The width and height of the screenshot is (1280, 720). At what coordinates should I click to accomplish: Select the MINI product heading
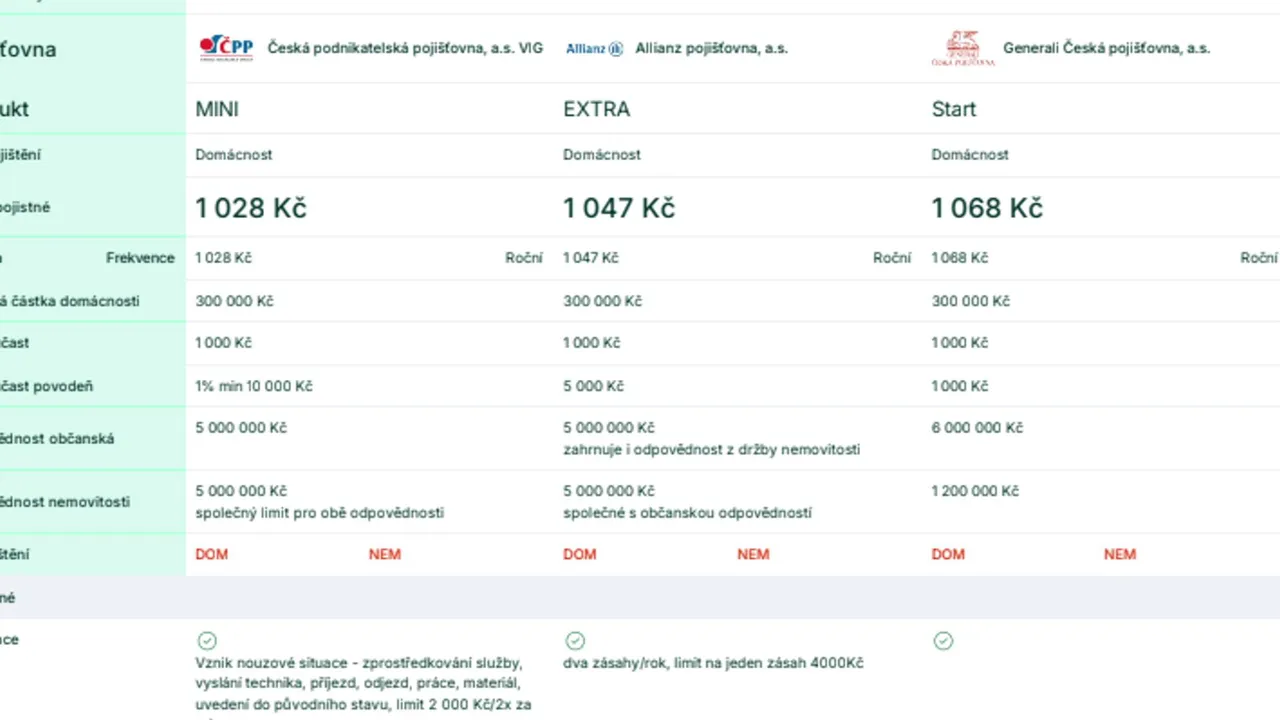click(217, 109)
